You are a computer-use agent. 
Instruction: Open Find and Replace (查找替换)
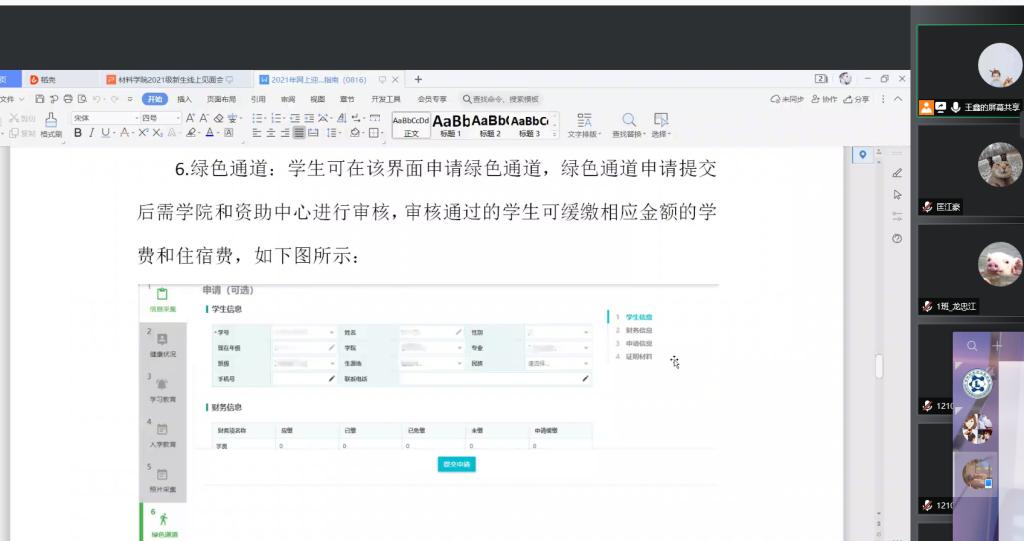pyautogui.click(x=629, y=124)
